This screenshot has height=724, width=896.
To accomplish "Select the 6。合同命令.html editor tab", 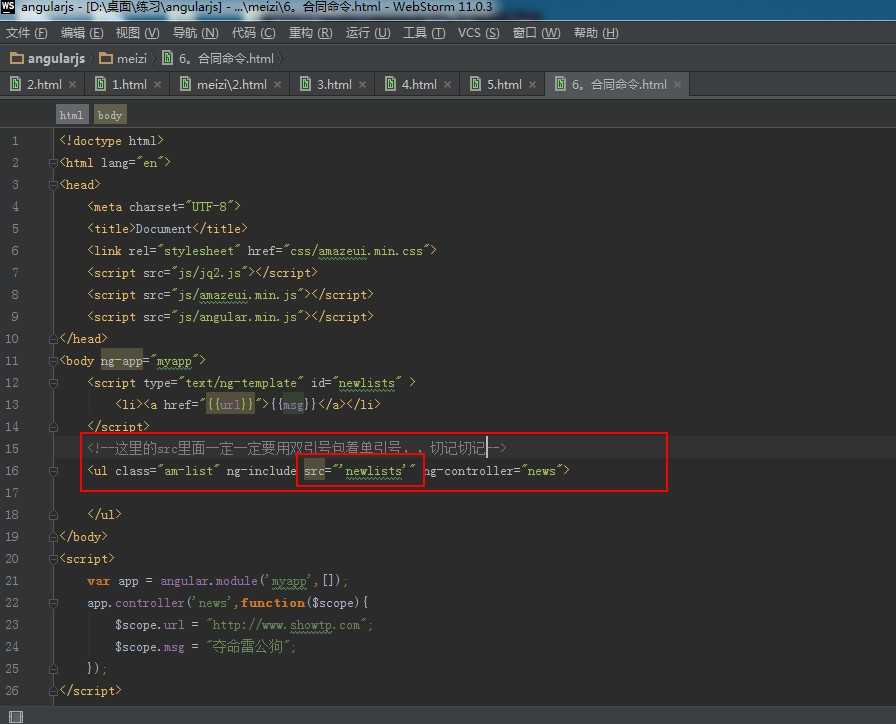I will 619,85.
